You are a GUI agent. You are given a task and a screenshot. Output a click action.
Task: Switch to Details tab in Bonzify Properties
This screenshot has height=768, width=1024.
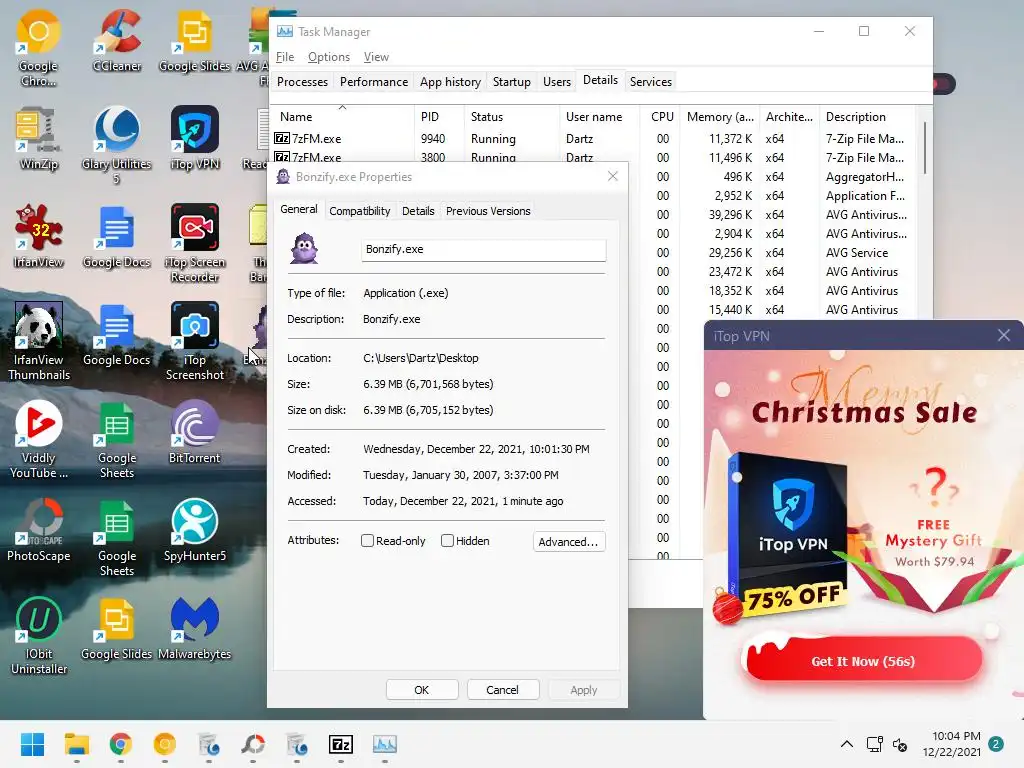418,211
